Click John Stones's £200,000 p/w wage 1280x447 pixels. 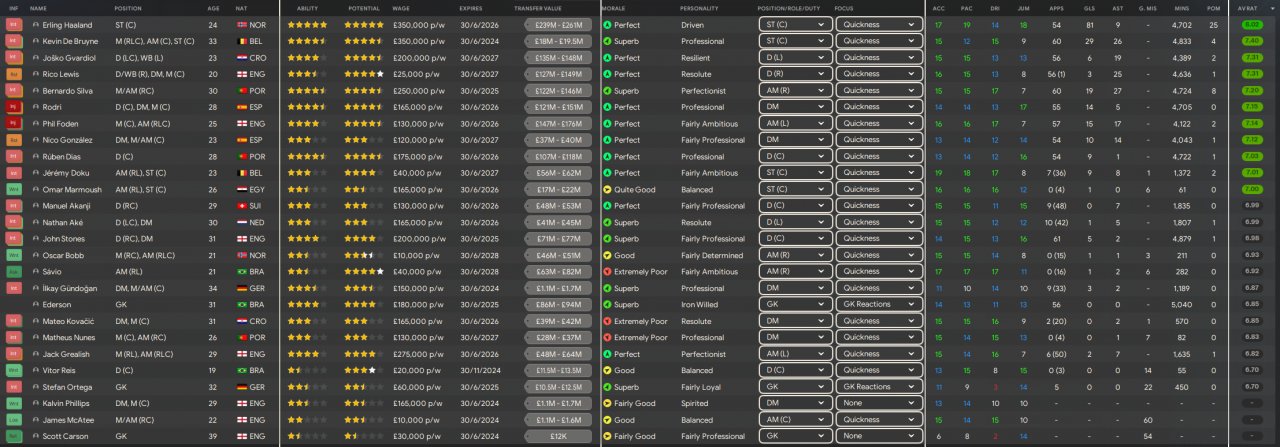pos(418,239)
